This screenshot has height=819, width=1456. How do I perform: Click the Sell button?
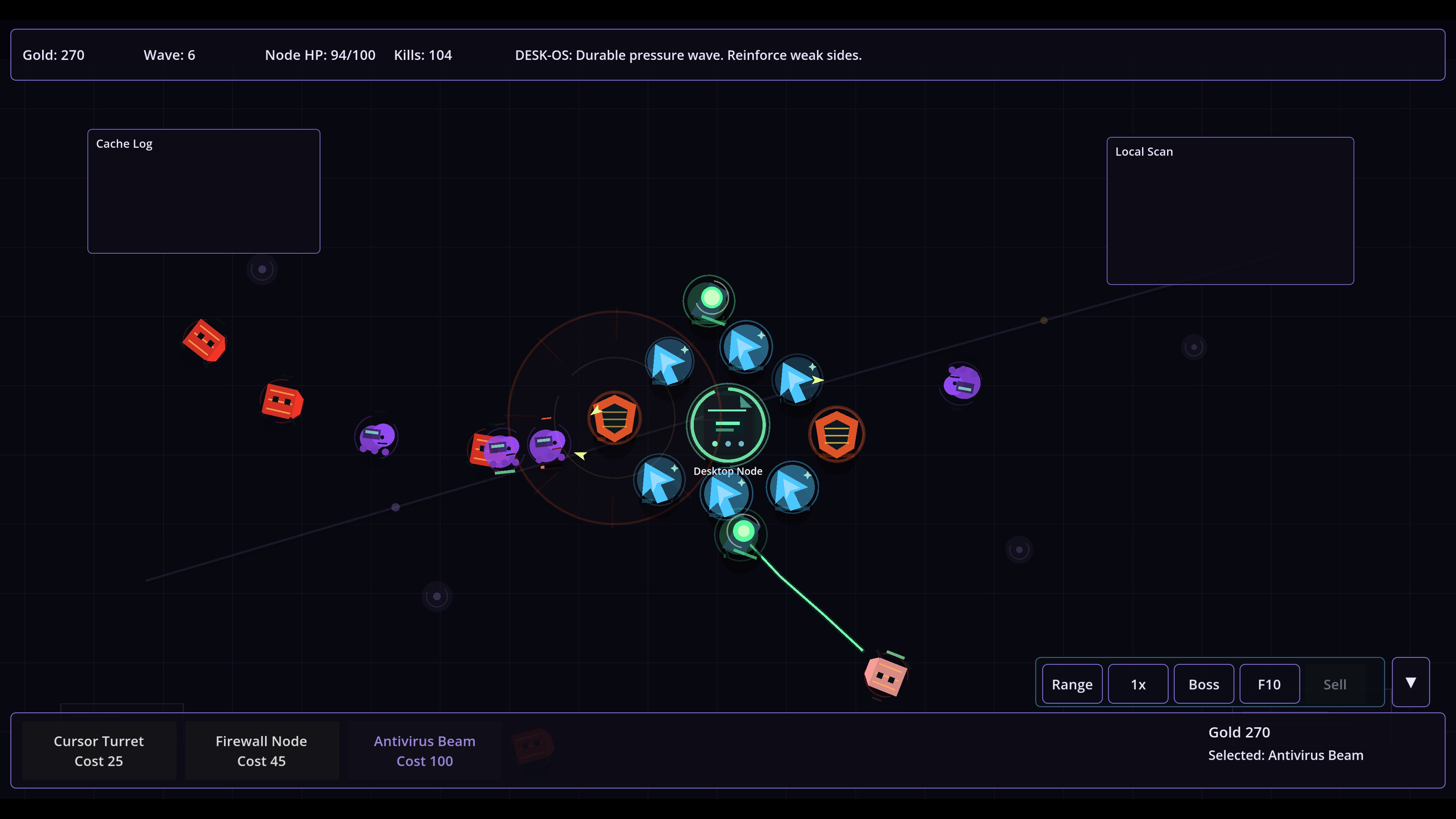tap(1335, 684)
